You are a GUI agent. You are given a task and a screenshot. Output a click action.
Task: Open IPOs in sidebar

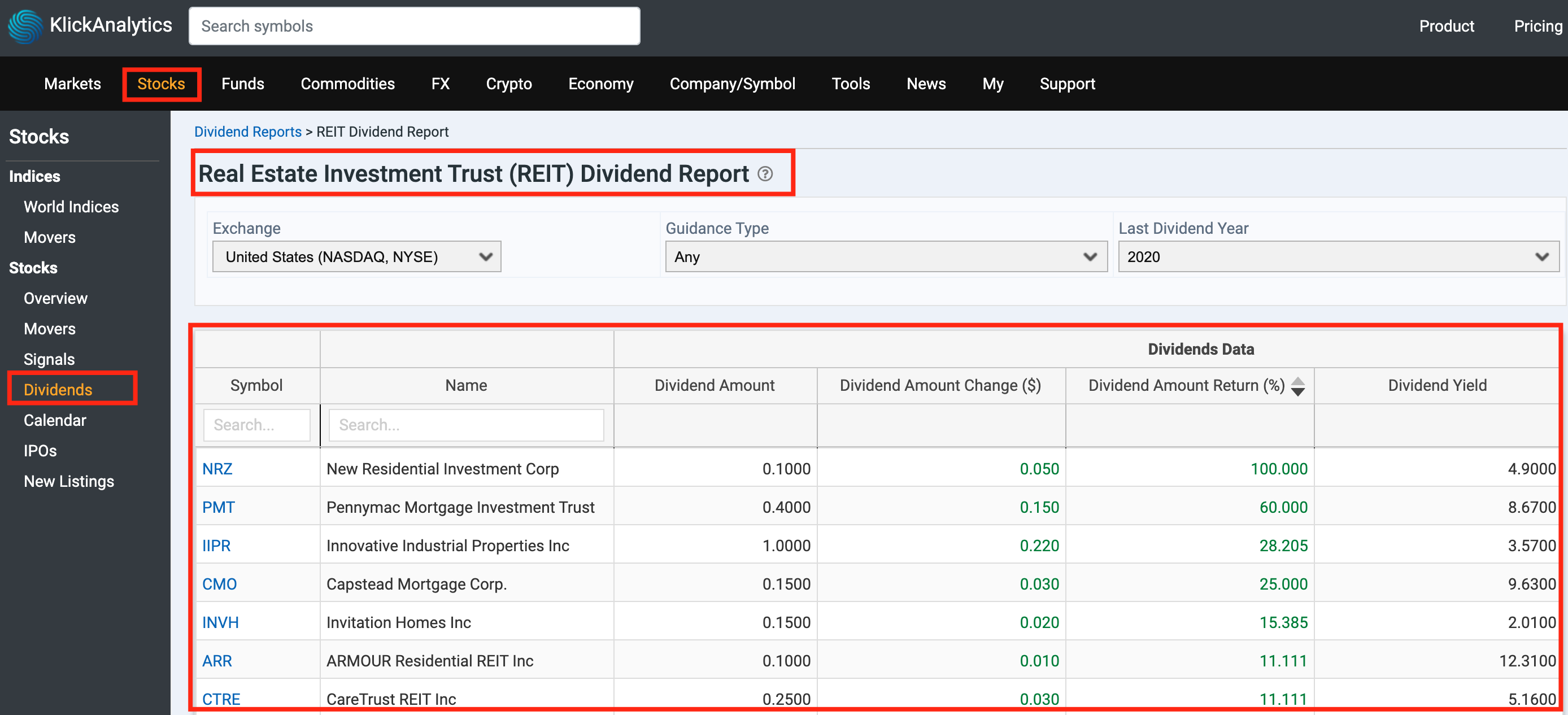tap(40, 450)
